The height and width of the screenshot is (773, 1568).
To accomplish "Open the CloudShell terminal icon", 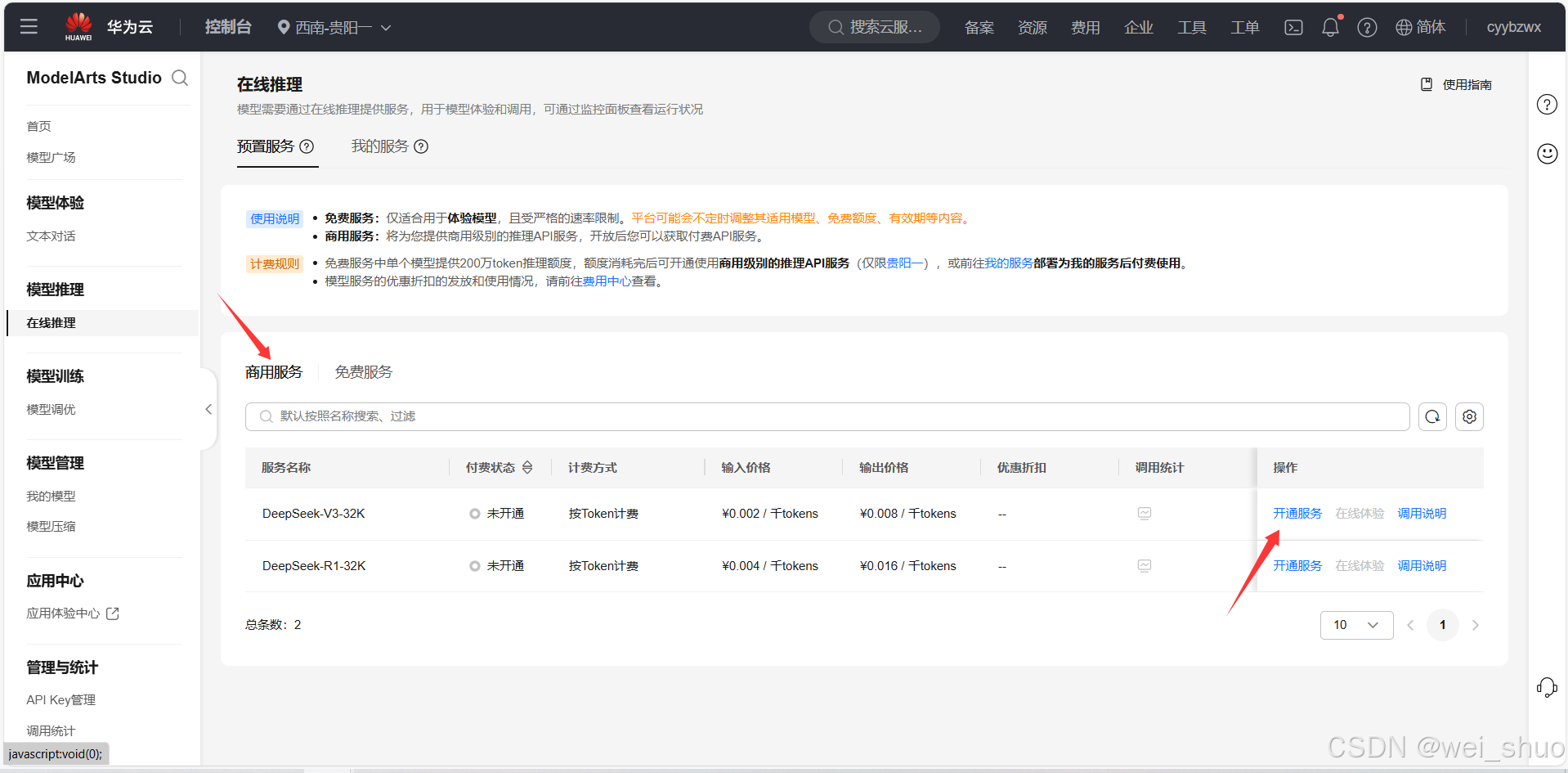I will 1293,28.
